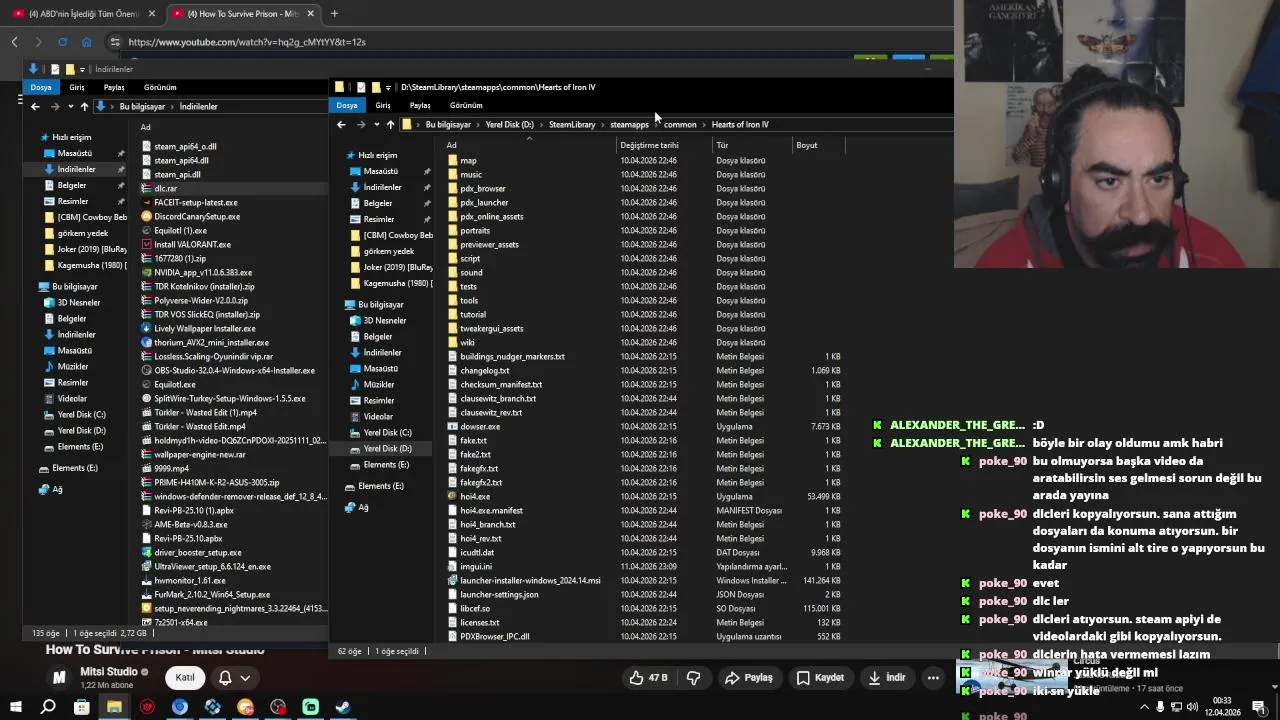
Task: Open Giriş ribbon tab in Hearts of Iron IV window
Action: (x=383, y=105)
